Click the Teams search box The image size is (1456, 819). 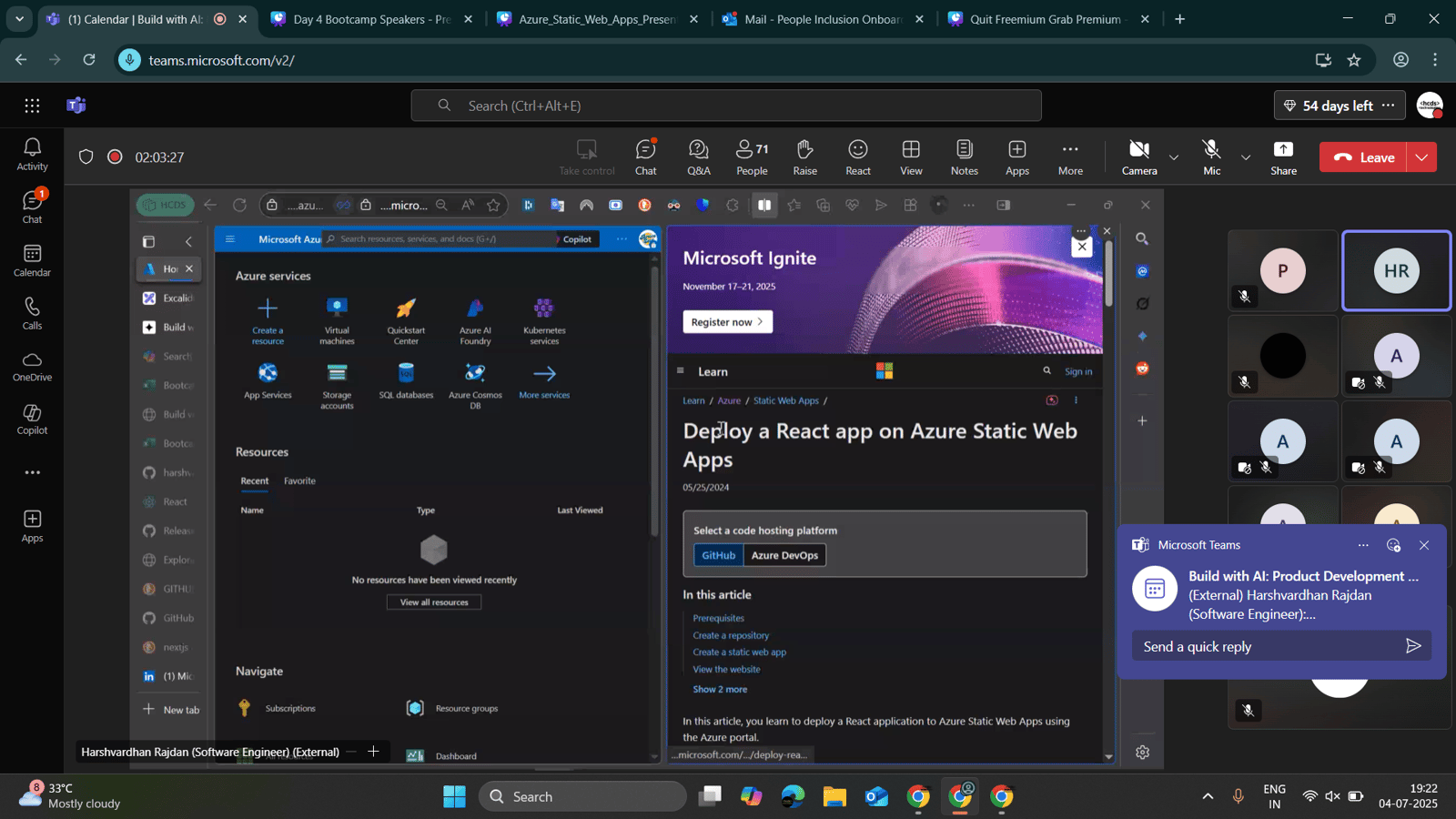726,106
